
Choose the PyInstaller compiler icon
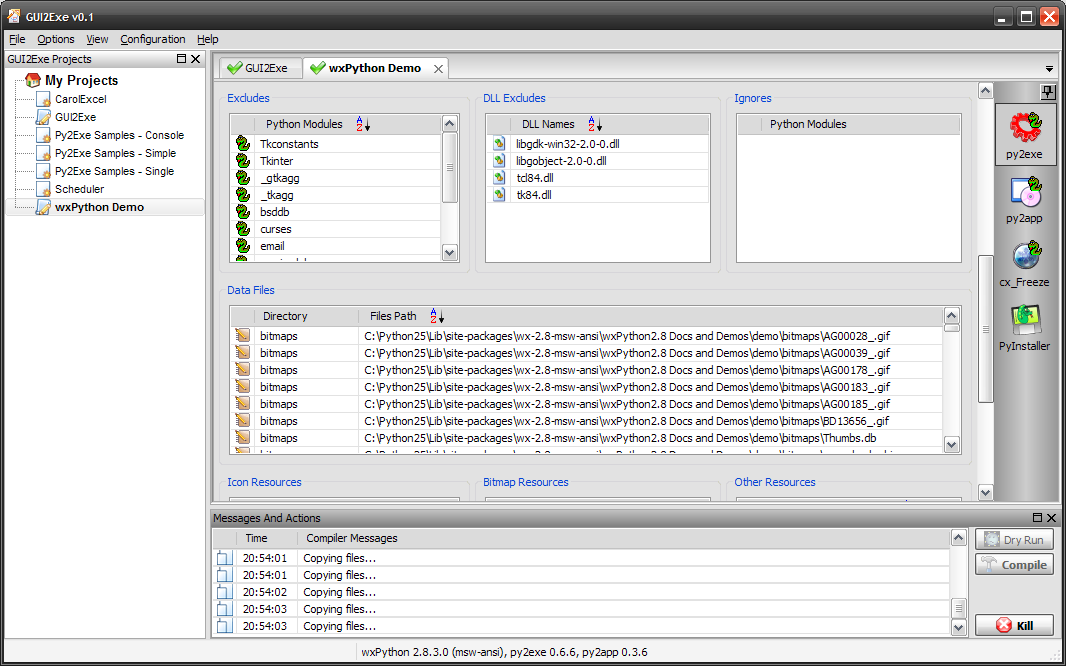point(1025,320)
